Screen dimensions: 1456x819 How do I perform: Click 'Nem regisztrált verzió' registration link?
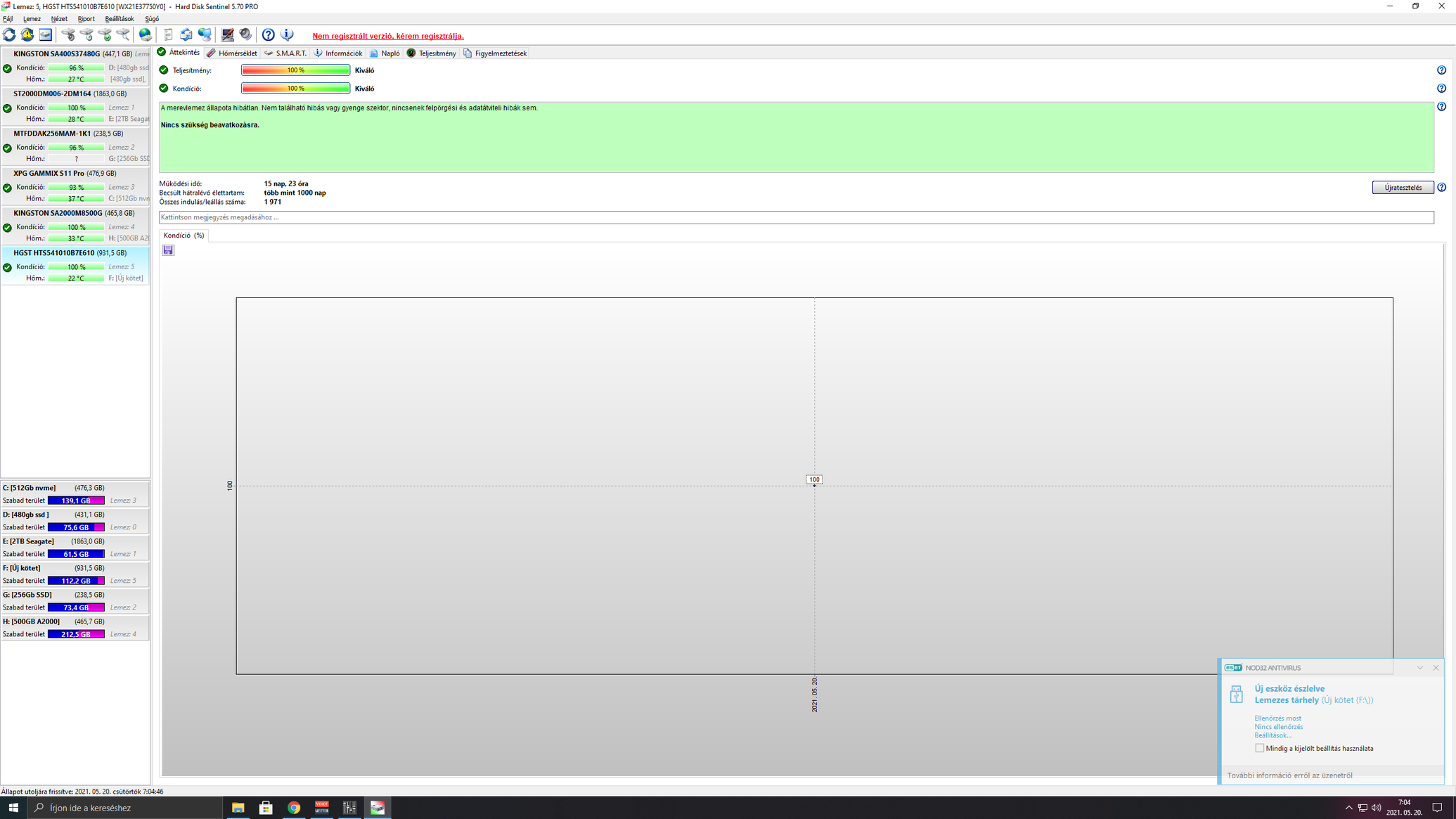[388, 36]
